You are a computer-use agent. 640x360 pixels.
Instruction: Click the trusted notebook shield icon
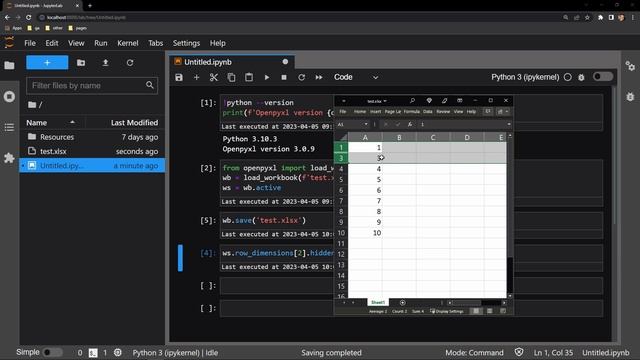(x=519, y=352)
